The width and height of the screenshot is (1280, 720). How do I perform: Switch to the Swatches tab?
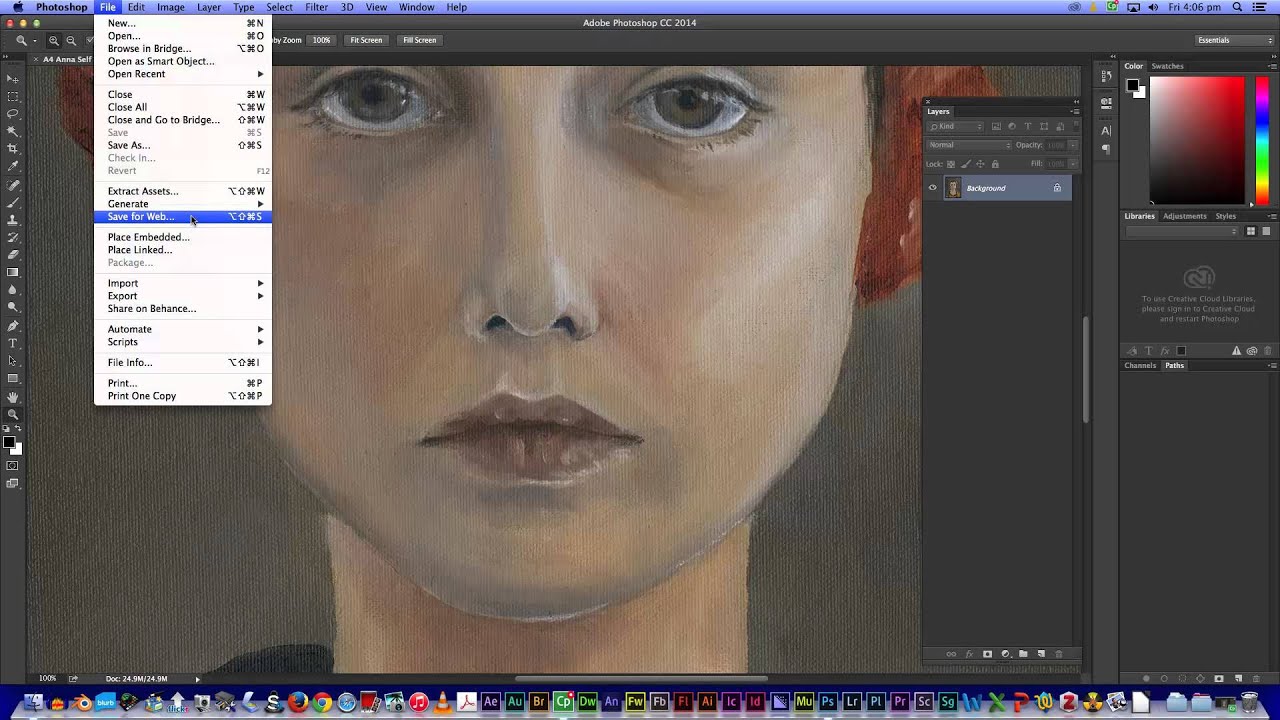(1167, 66)
